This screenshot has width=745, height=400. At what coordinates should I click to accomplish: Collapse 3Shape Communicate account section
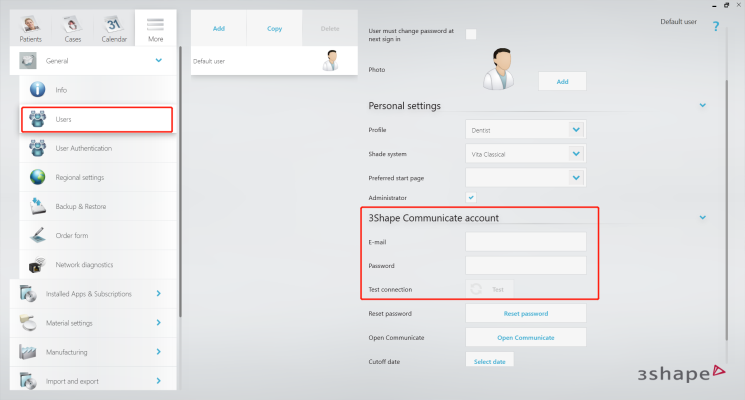pos(703,217)
